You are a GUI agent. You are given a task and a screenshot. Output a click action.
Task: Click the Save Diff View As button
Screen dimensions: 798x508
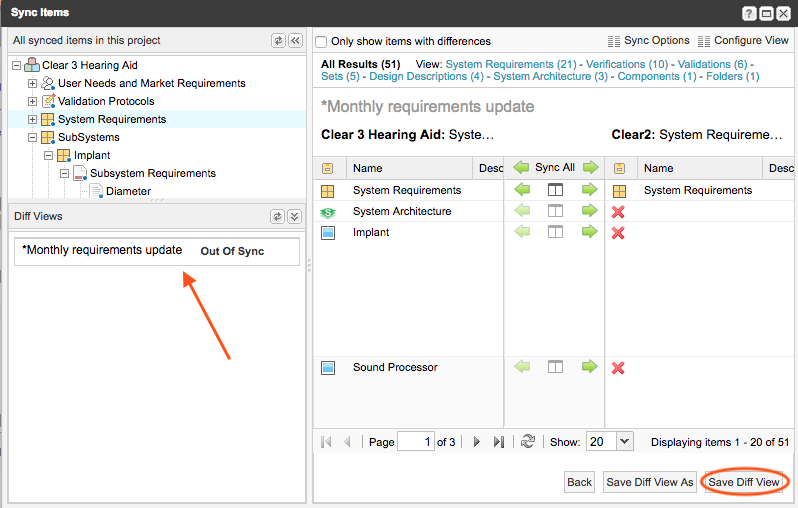(x=649, y=482)
